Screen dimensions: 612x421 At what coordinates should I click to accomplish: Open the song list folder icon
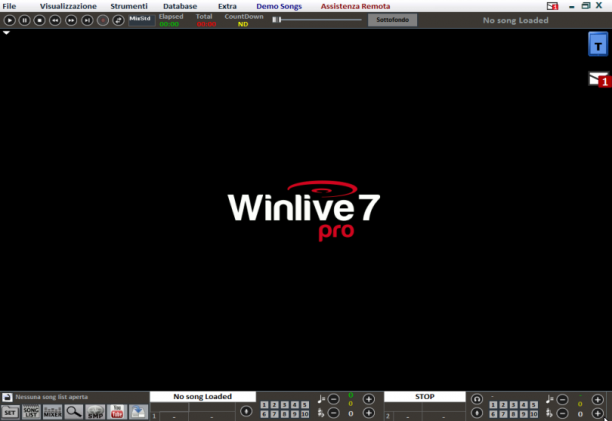7,397
